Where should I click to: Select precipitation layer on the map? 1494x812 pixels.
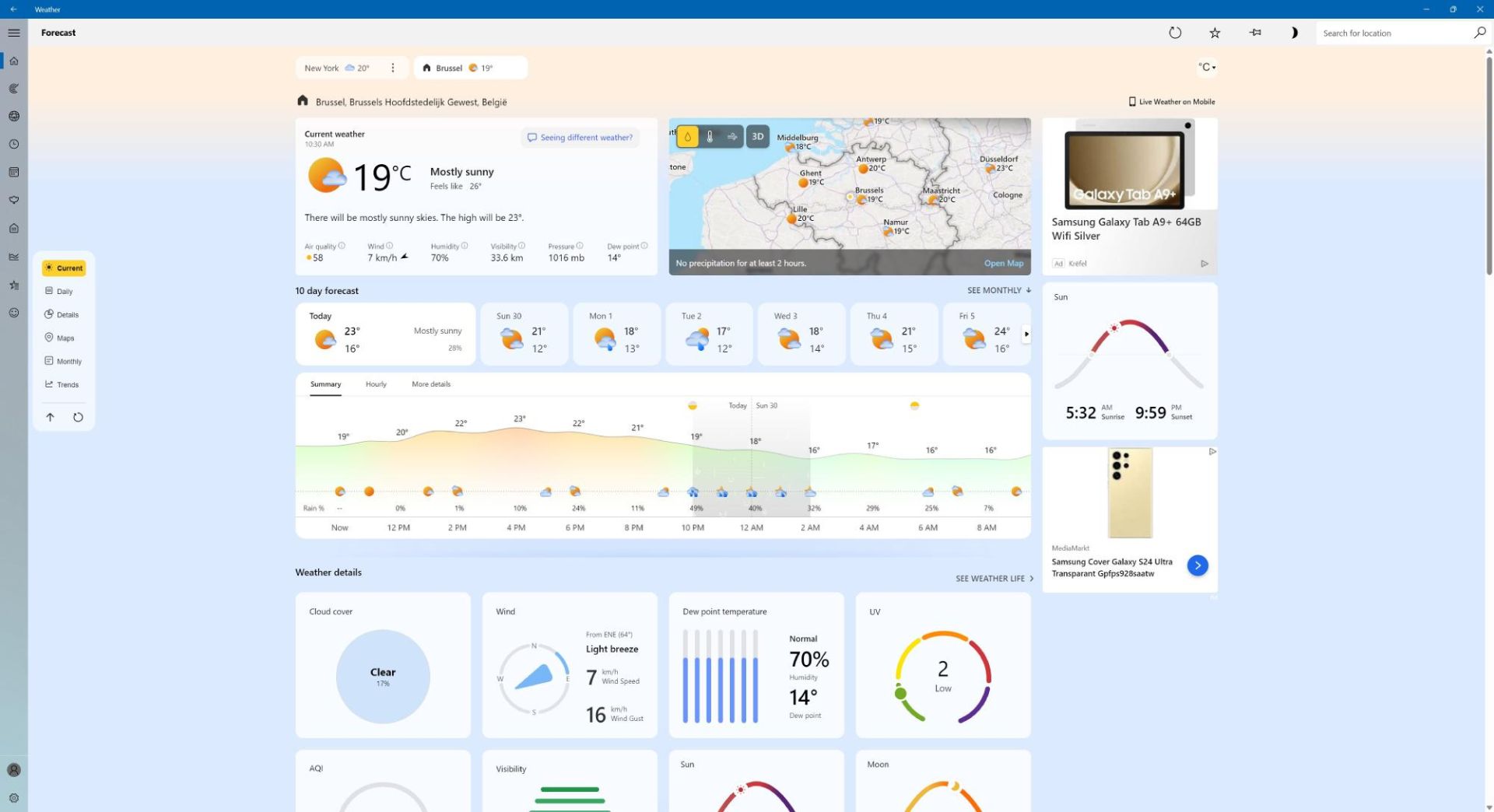tap(687, 137)
